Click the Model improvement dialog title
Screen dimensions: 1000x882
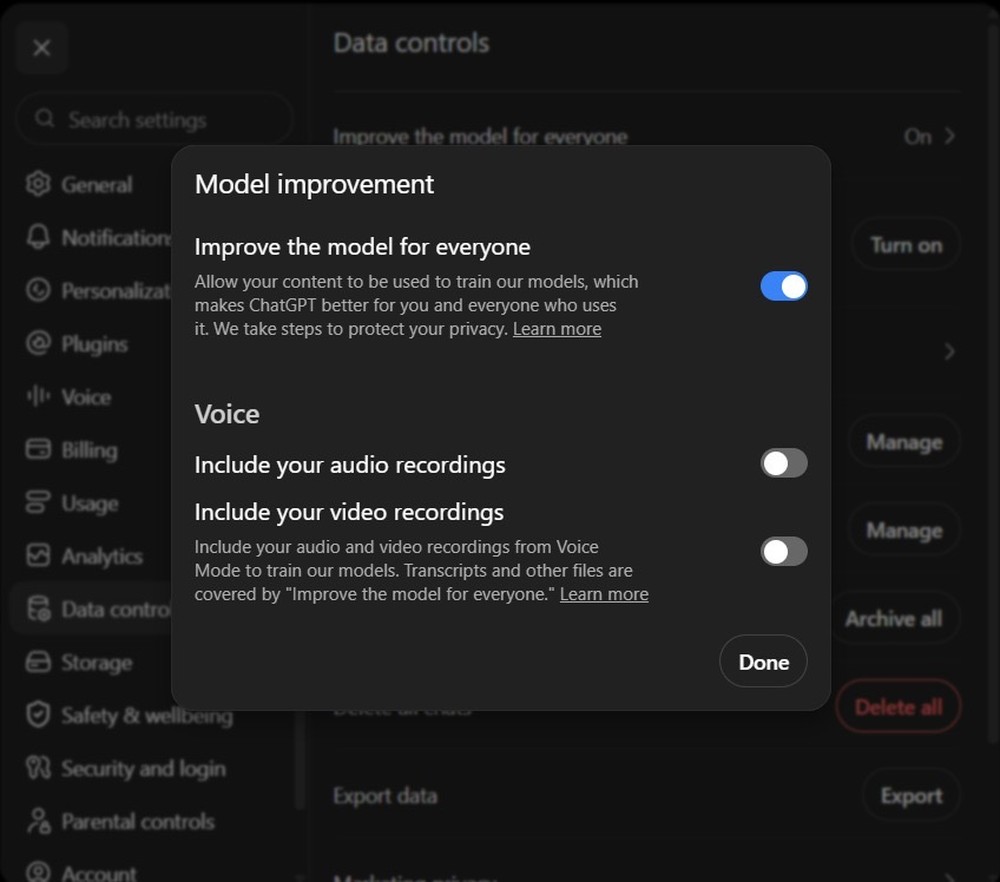(314, 184)
